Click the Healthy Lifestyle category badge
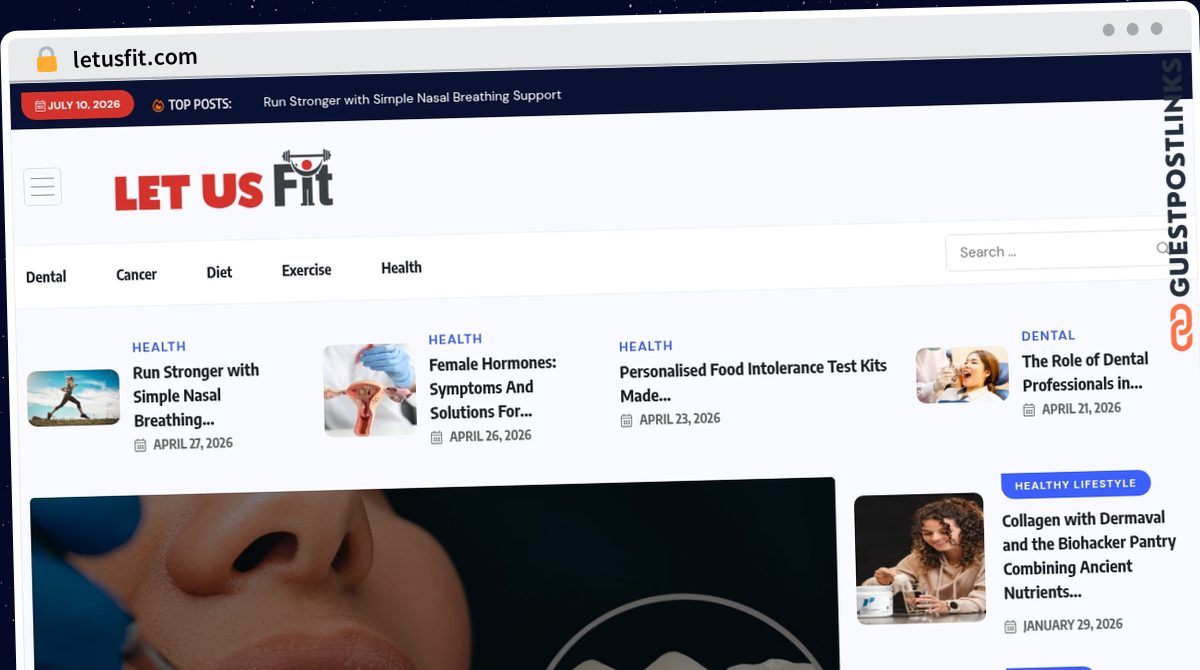Image resolution: width=1200 pixels, height=670 pixels. click(1075, 484)
